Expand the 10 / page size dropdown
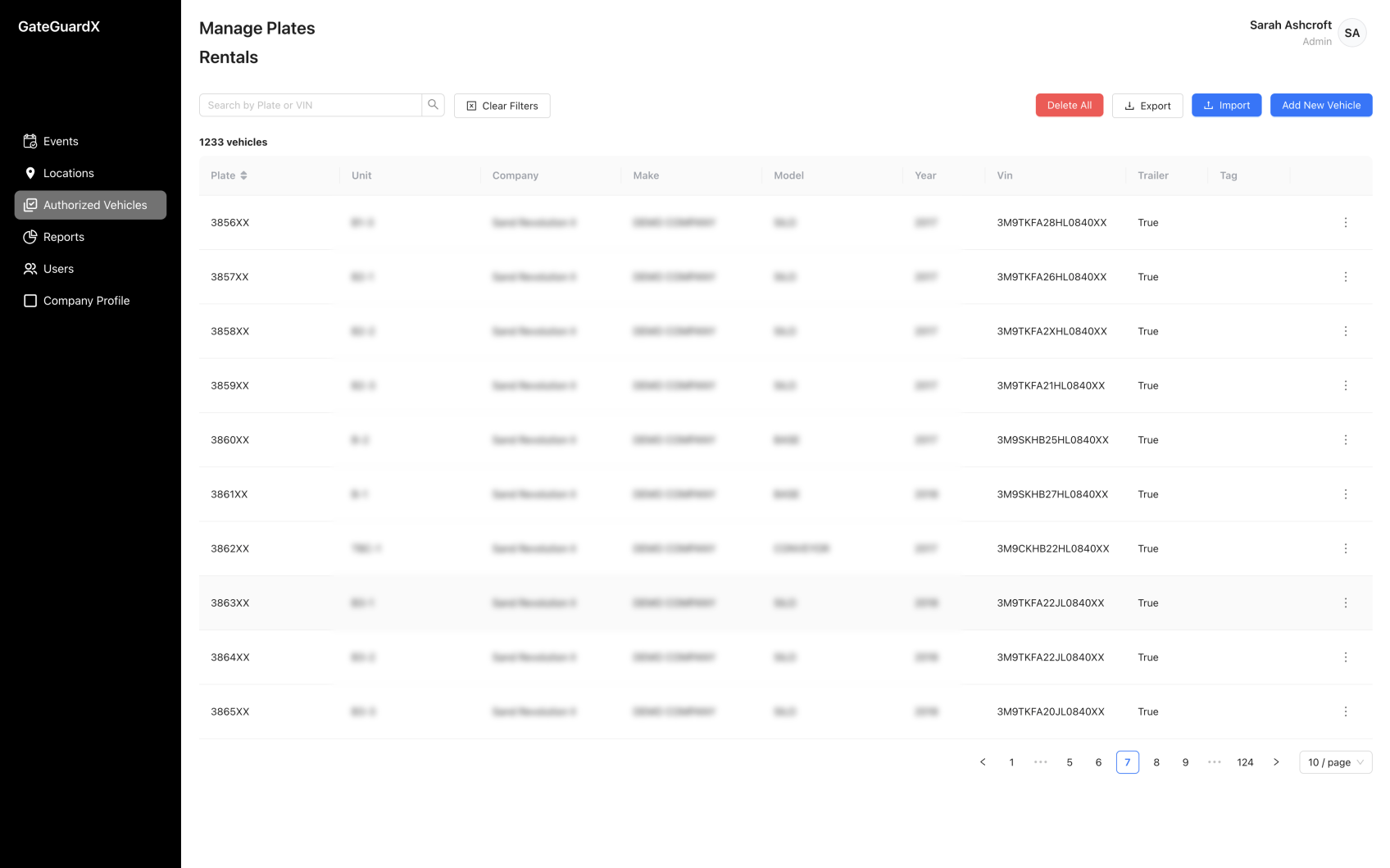This screenshot has height=868, width=1390. click(1335, 762)
